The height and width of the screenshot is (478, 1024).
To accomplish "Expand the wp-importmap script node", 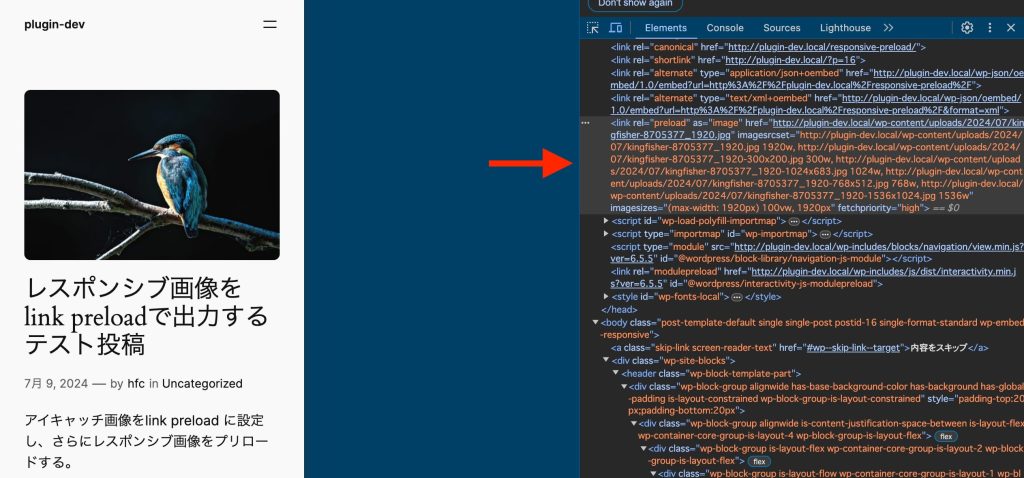I will click(x=606, y=234).
